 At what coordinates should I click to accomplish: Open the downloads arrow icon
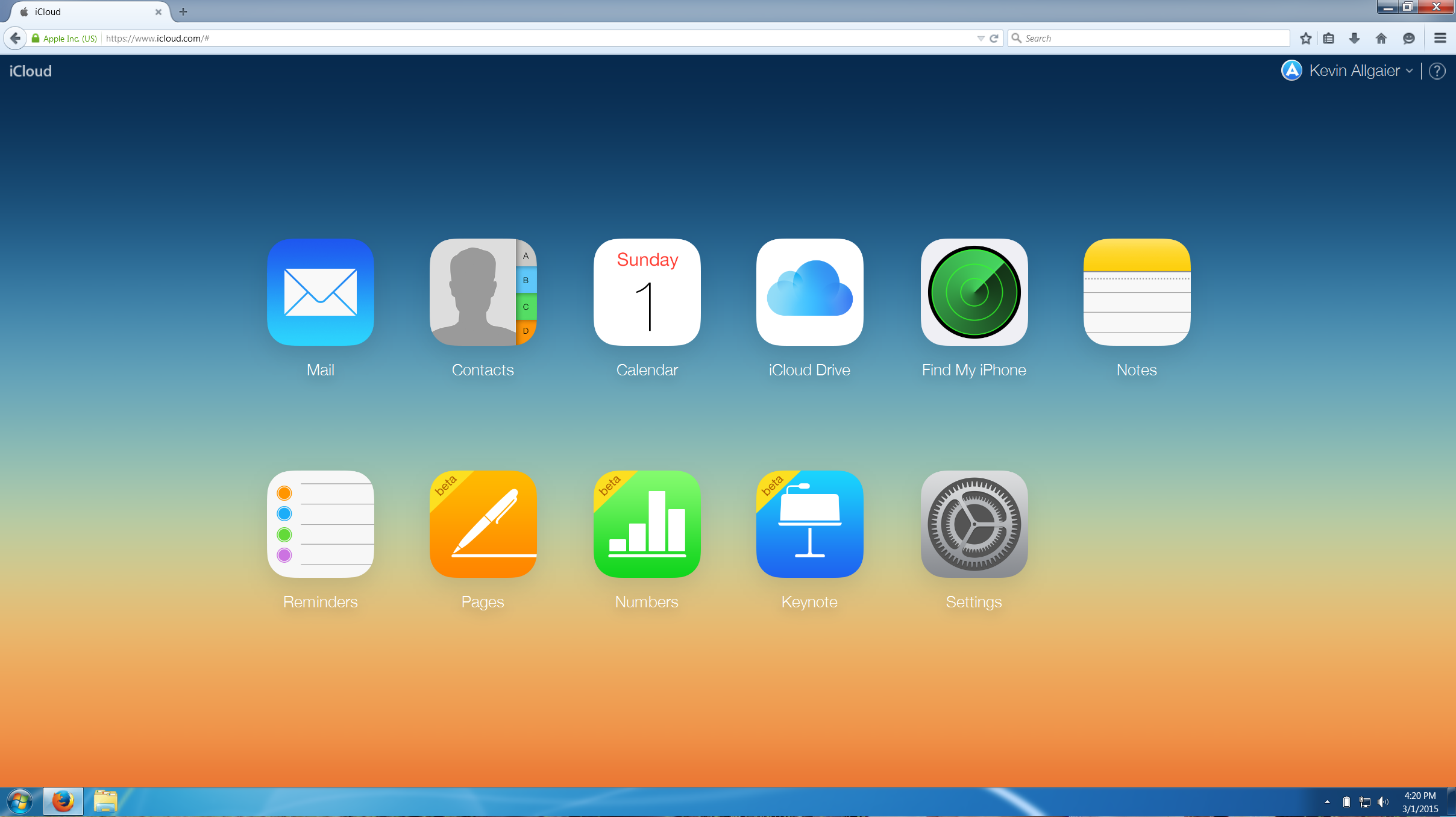1355,38
